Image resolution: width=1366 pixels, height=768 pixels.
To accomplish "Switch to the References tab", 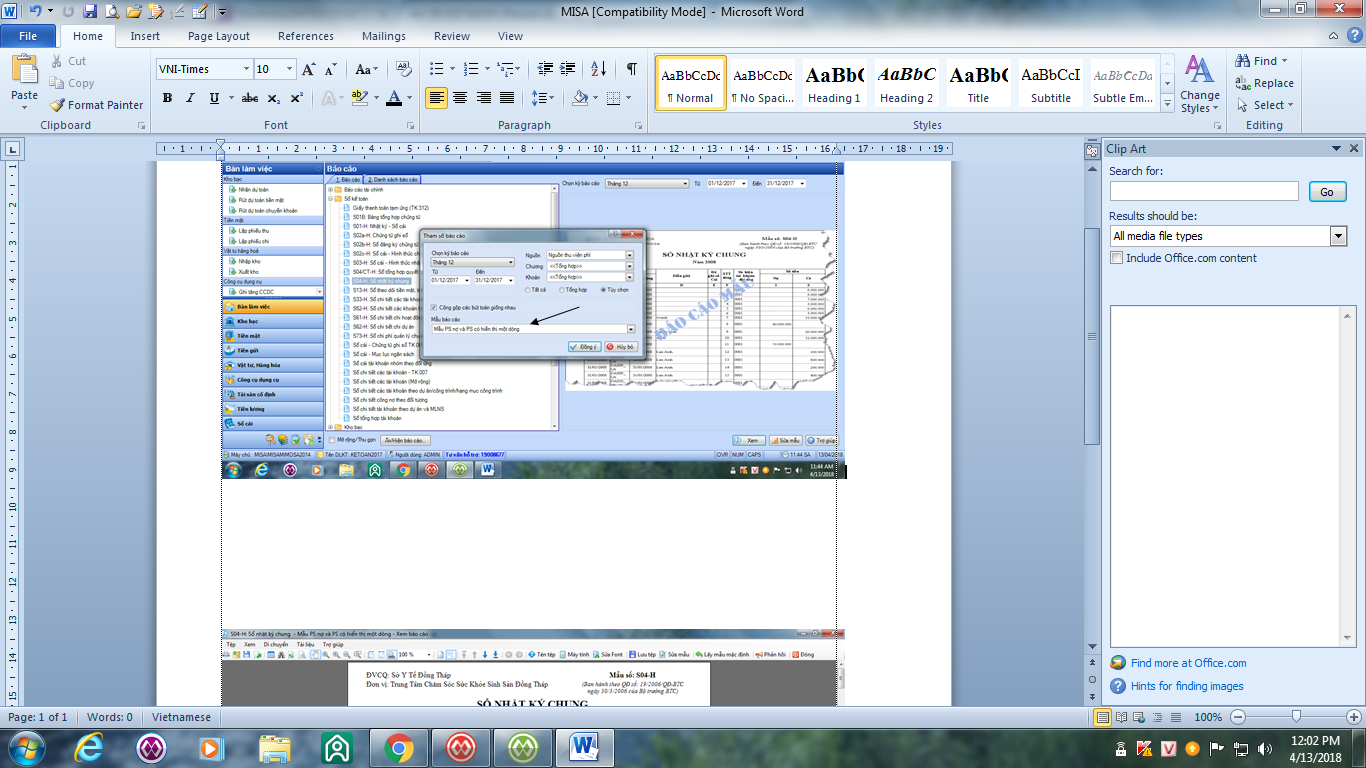I will click(306, 36).
